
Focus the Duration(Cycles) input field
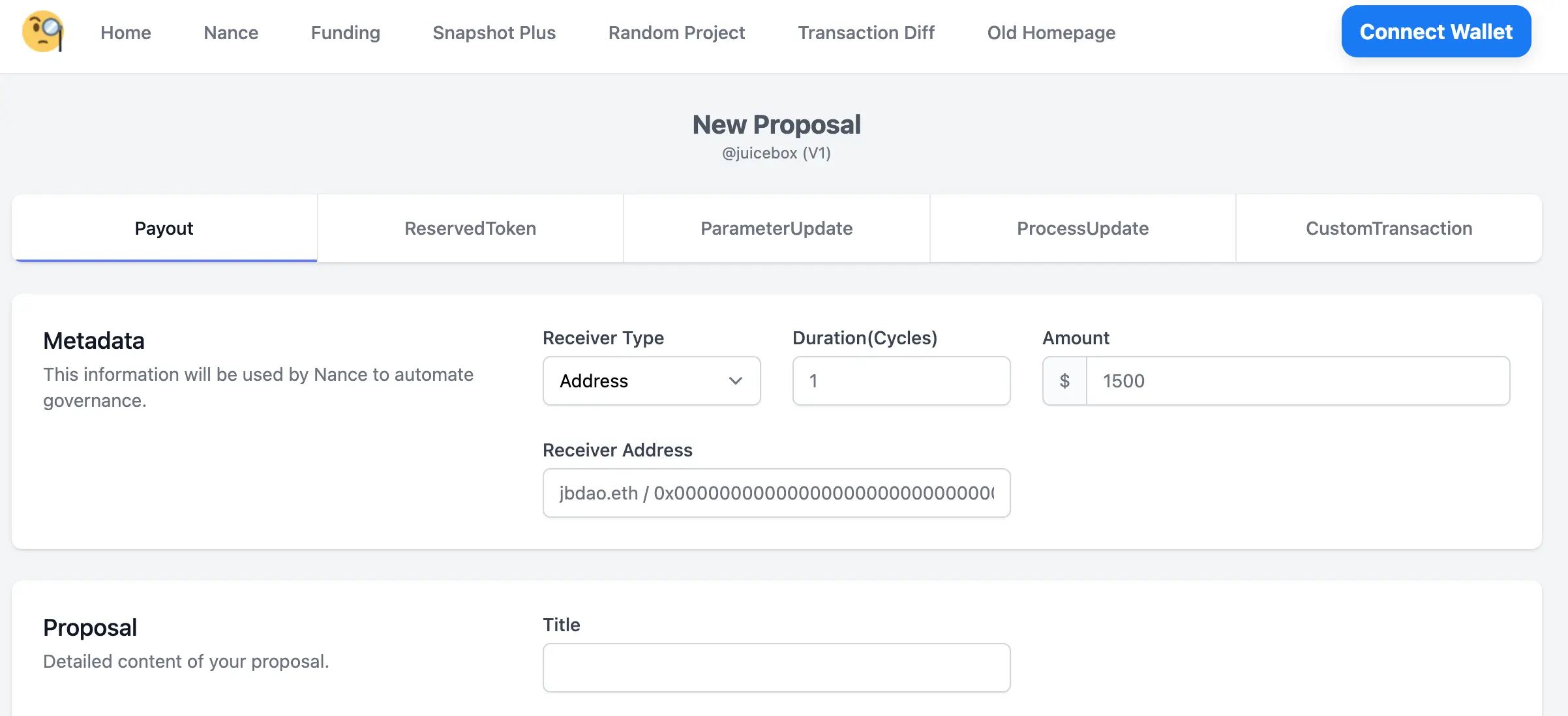[901, 381]
